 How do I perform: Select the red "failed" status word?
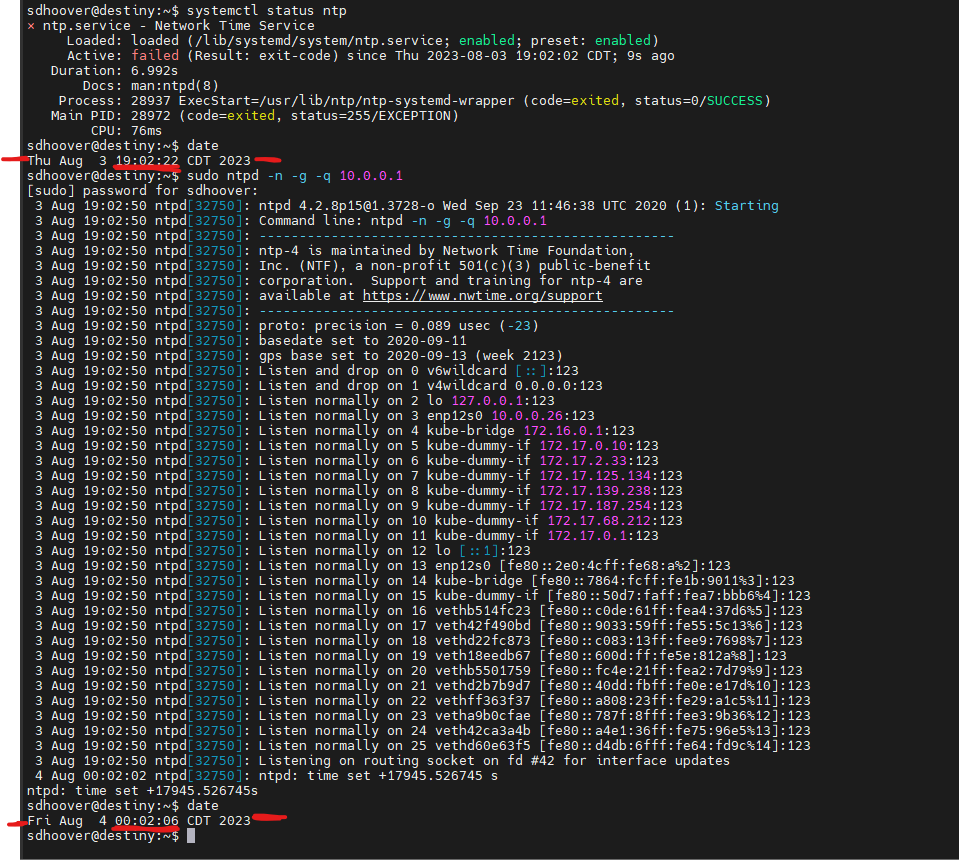pyautogui.click(x=155, y=55)
